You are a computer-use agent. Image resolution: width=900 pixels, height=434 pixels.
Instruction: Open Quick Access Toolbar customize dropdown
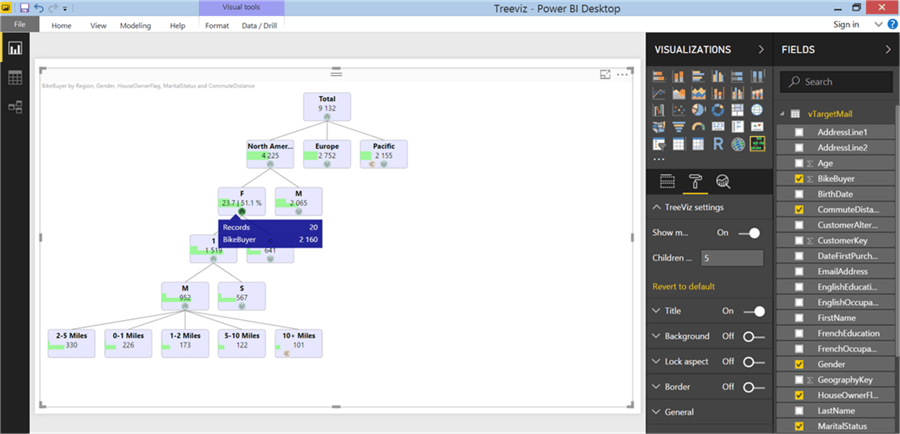click(x=65, y=9)
